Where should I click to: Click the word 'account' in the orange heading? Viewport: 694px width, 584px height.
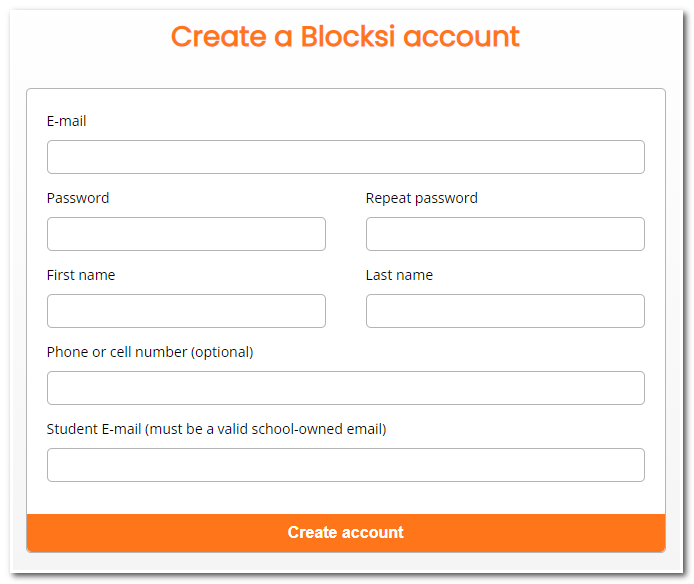[462, 36]
